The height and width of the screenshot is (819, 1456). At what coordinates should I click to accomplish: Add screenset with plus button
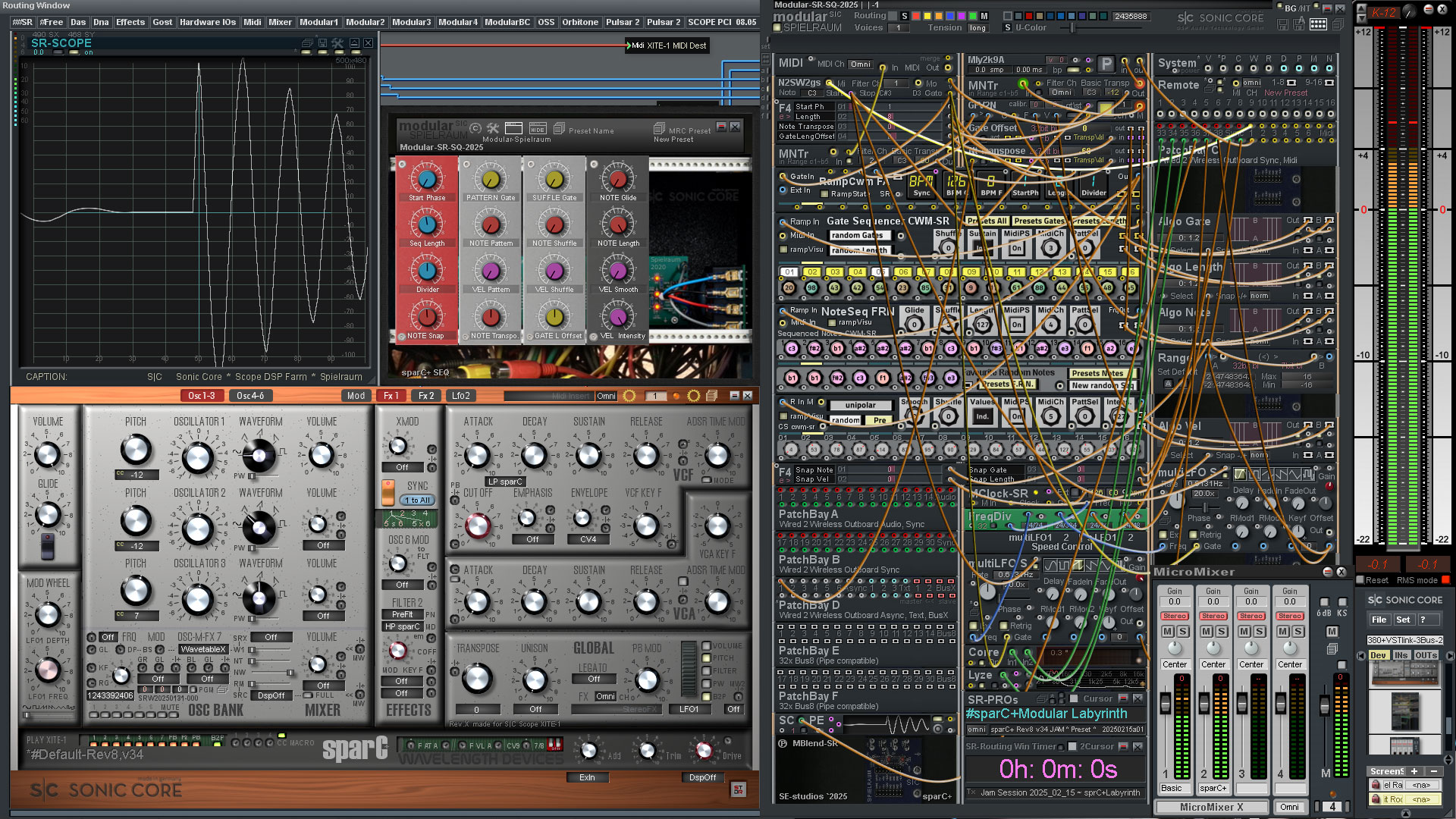click(1414, 771)
